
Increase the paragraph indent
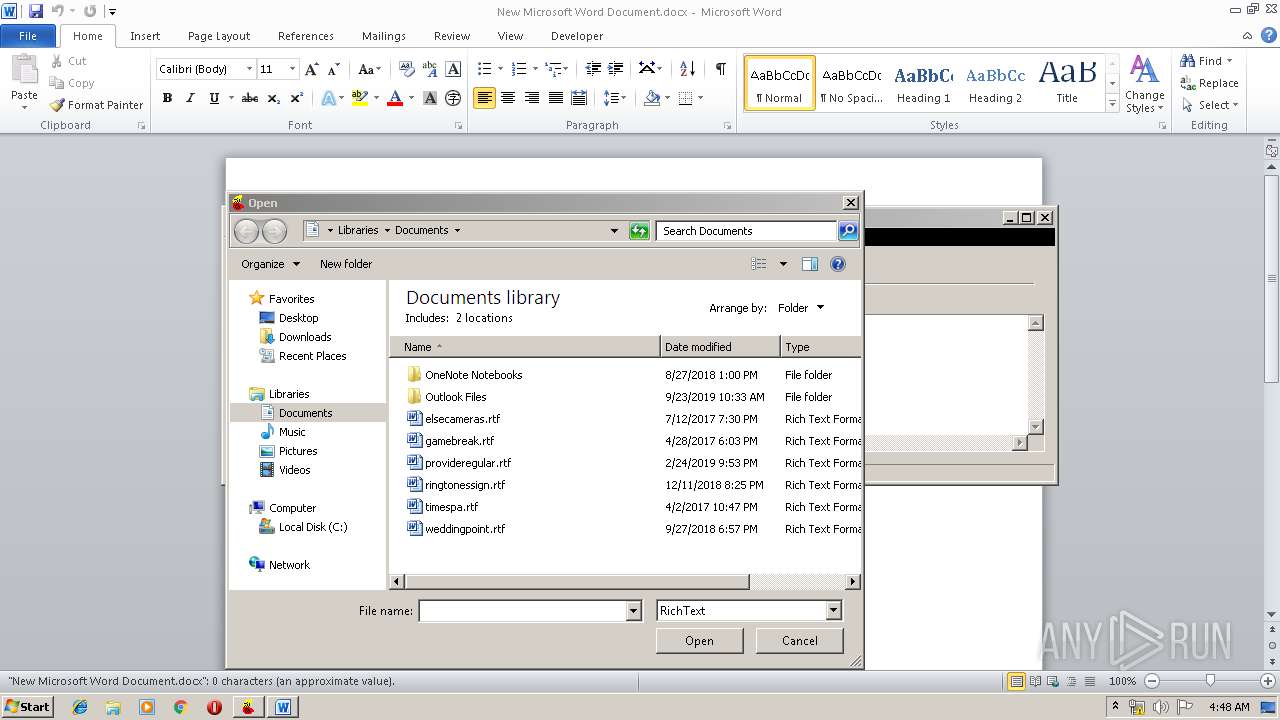616,69
